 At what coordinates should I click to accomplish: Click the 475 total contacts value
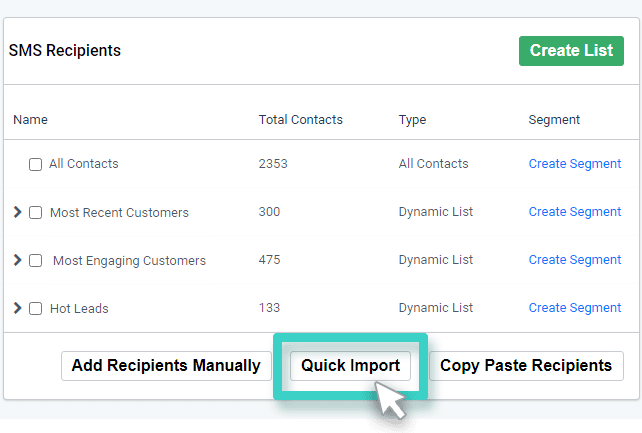pyautogui.click(x=269, y=259)
